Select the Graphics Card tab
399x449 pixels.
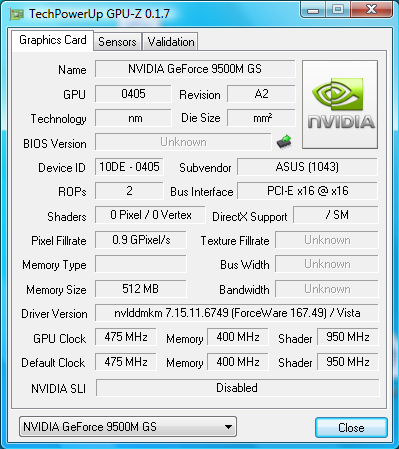click(53, 40)
